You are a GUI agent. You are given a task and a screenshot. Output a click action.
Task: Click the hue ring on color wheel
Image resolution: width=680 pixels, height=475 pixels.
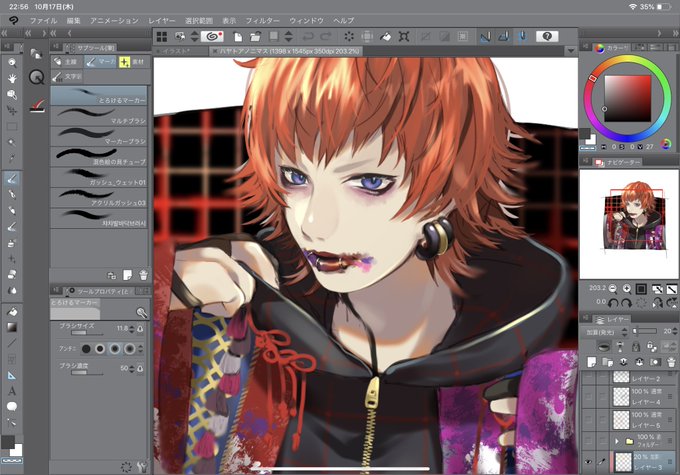pyautogui.click(x=627, y=61)
